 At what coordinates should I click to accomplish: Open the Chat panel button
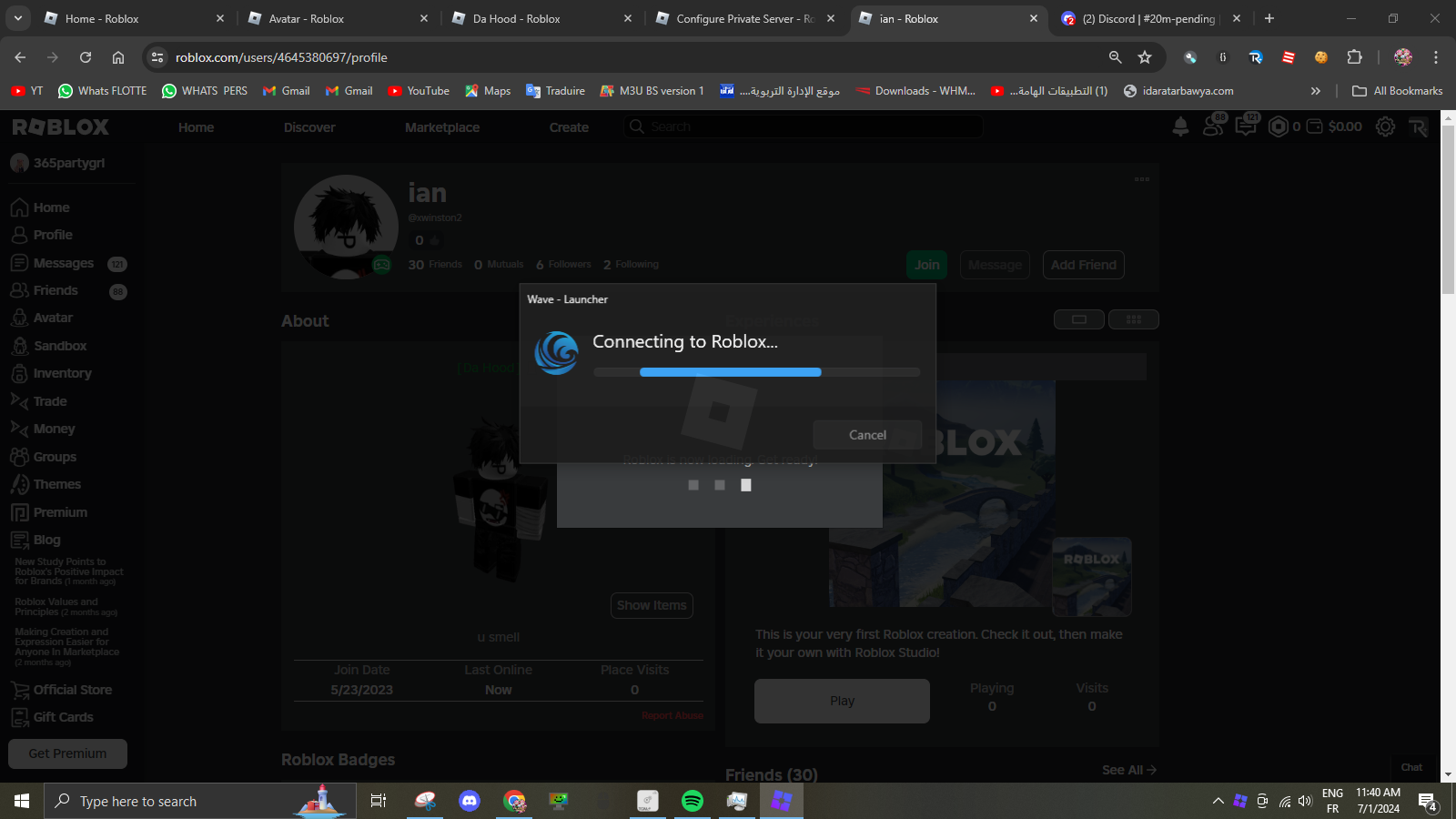[1411, 767]
